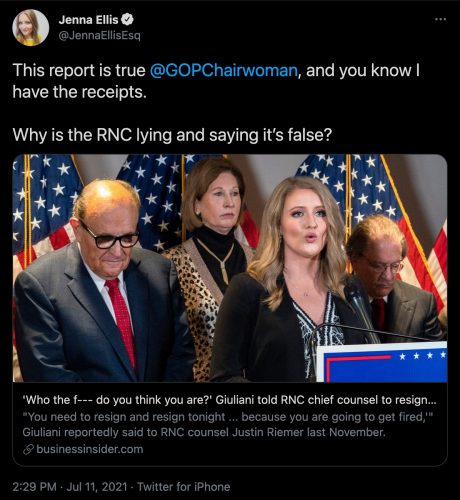
Task: Open the tweet's three-dot more options menu
Action: [440, 19]
